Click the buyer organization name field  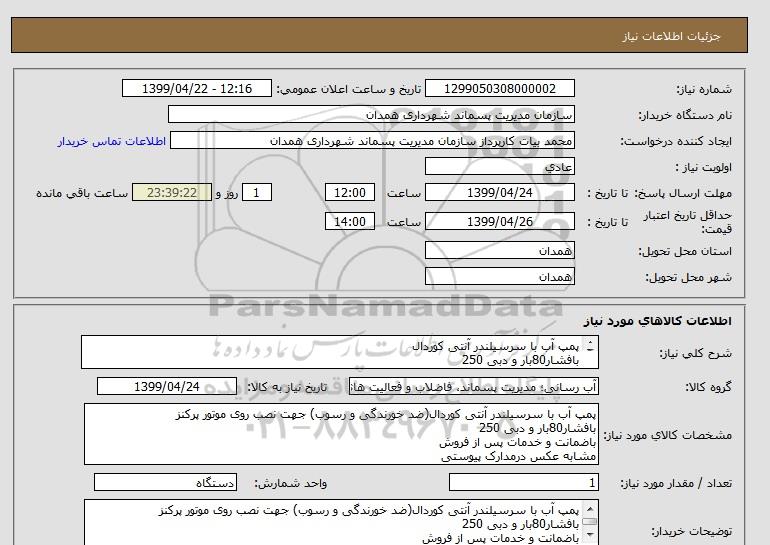point(371,114)
